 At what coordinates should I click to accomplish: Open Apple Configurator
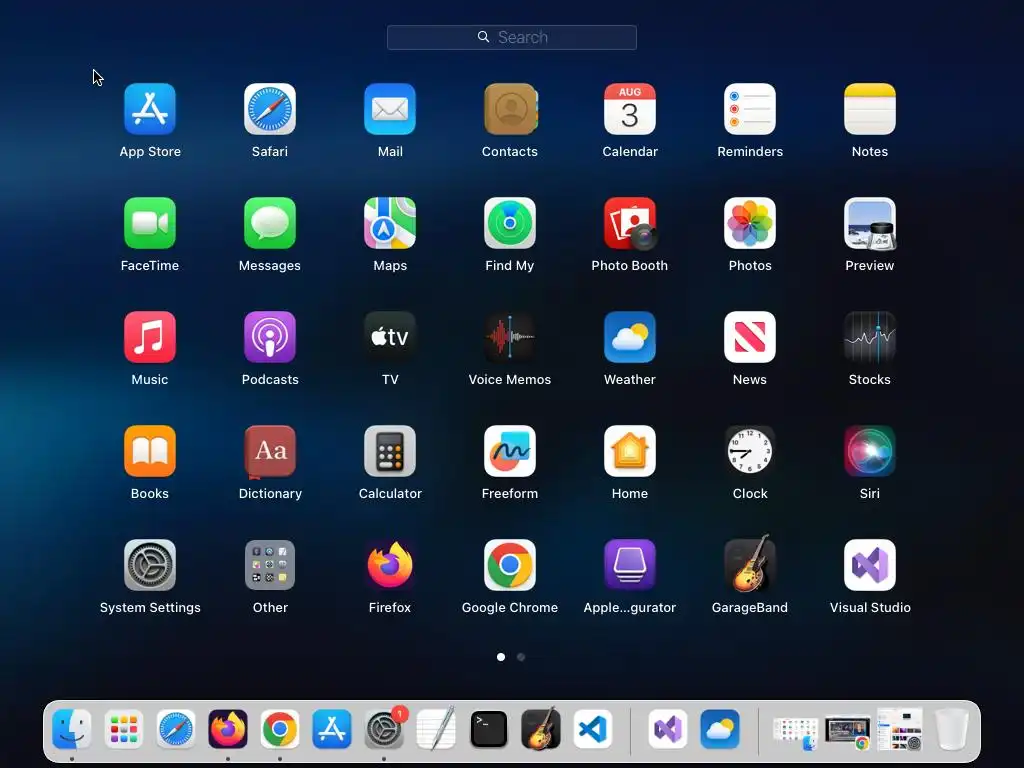[630, 565]
